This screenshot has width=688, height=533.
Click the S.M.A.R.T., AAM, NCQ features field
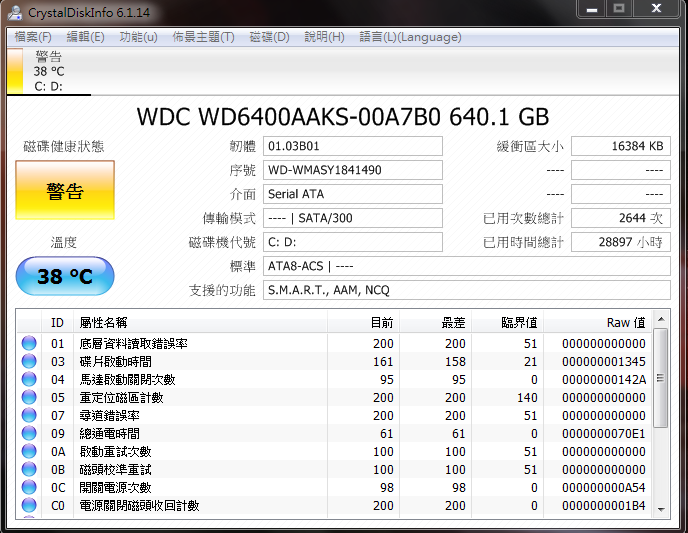467,290
